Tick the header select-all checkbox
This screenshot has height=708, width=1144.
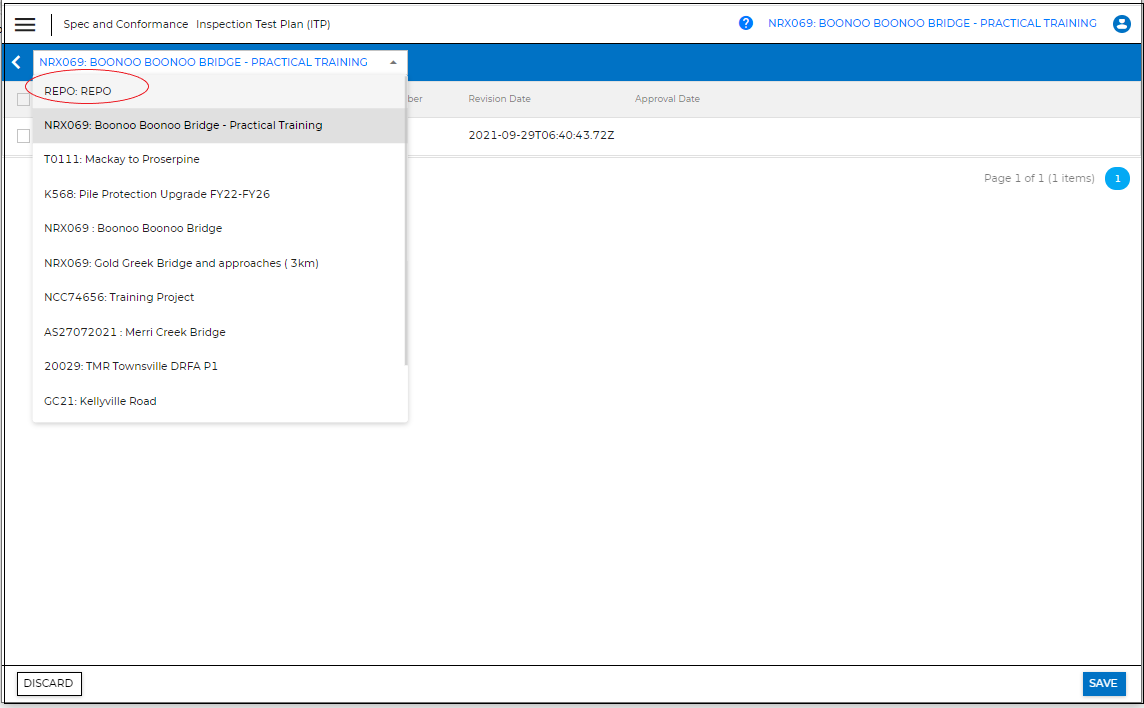tap(23, 99)
